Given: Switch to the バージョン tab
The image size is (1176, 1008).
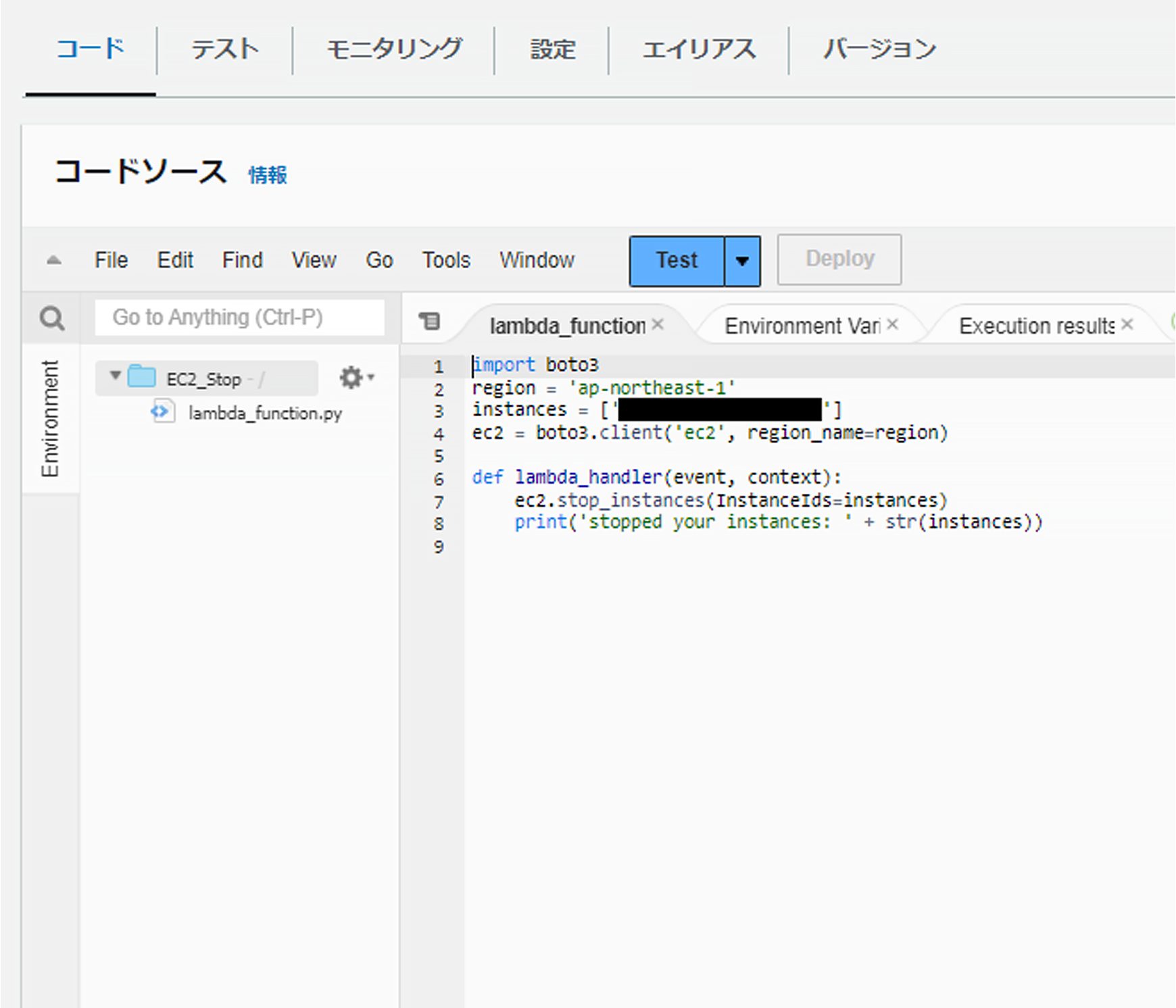Looking at the screenshot, I should pyautogui.click(x=879, y=49).
